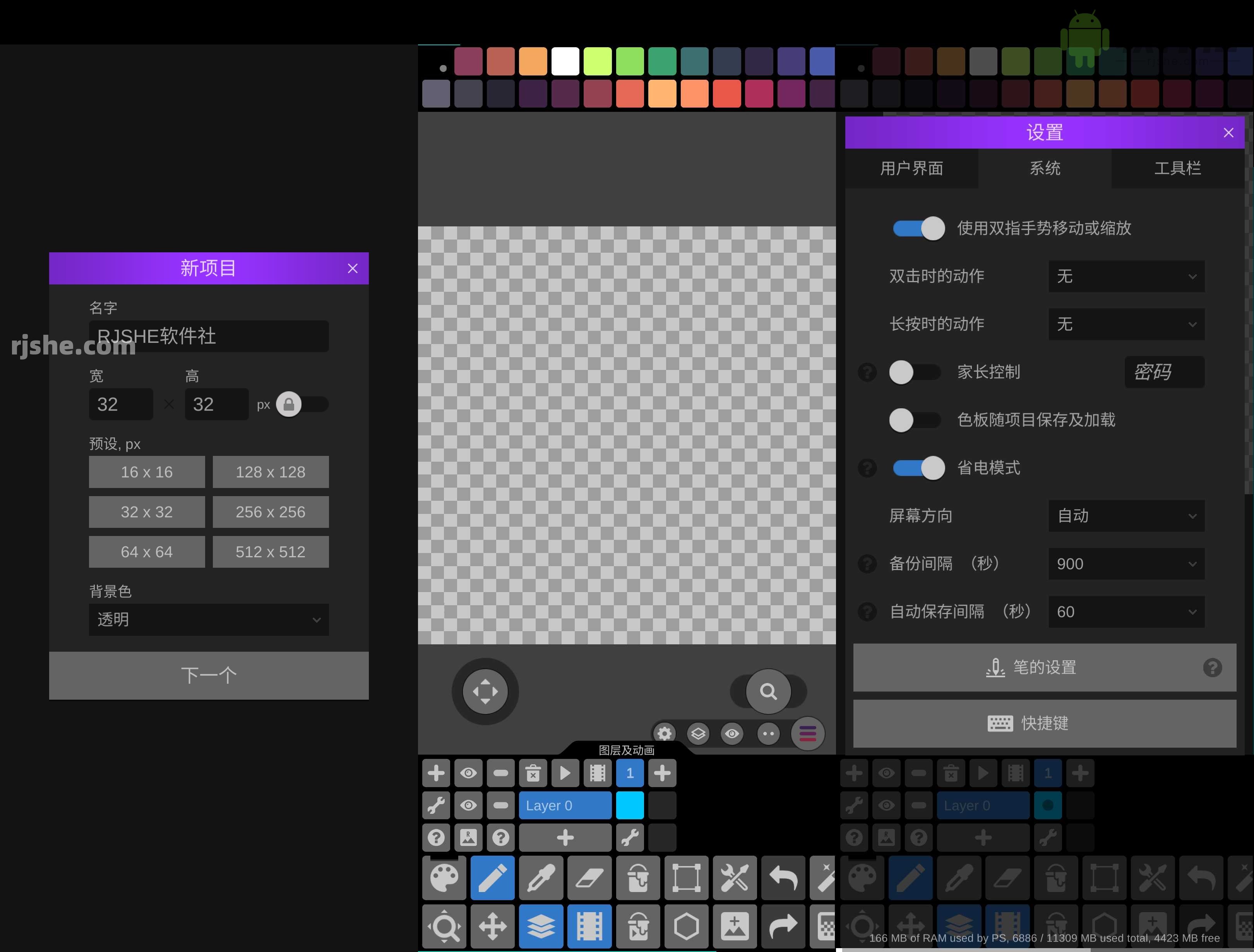Click the help icon beside 省电模式
The height and width of the screenshot is (952, 1254).
pyautogui.click(x=867, y=468)
